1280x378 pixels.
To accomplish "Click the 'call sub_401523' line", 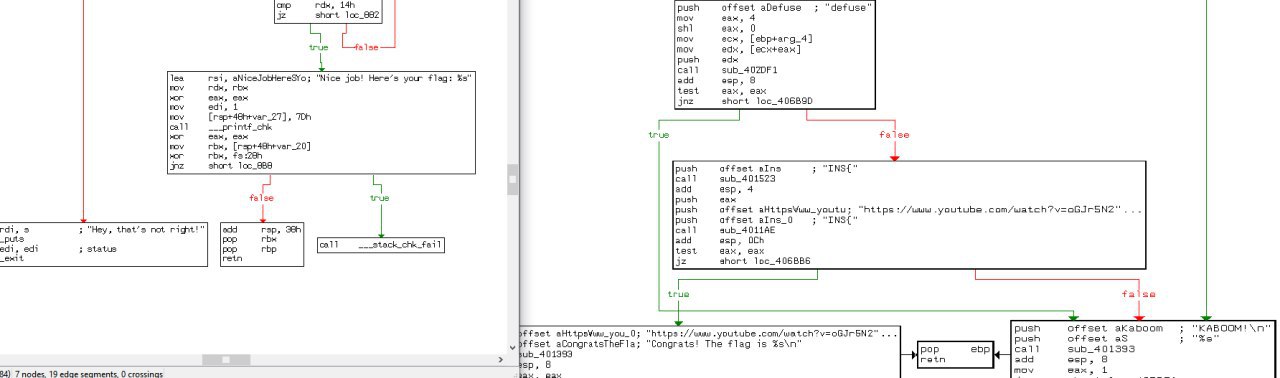I will (x=725, y=178).
